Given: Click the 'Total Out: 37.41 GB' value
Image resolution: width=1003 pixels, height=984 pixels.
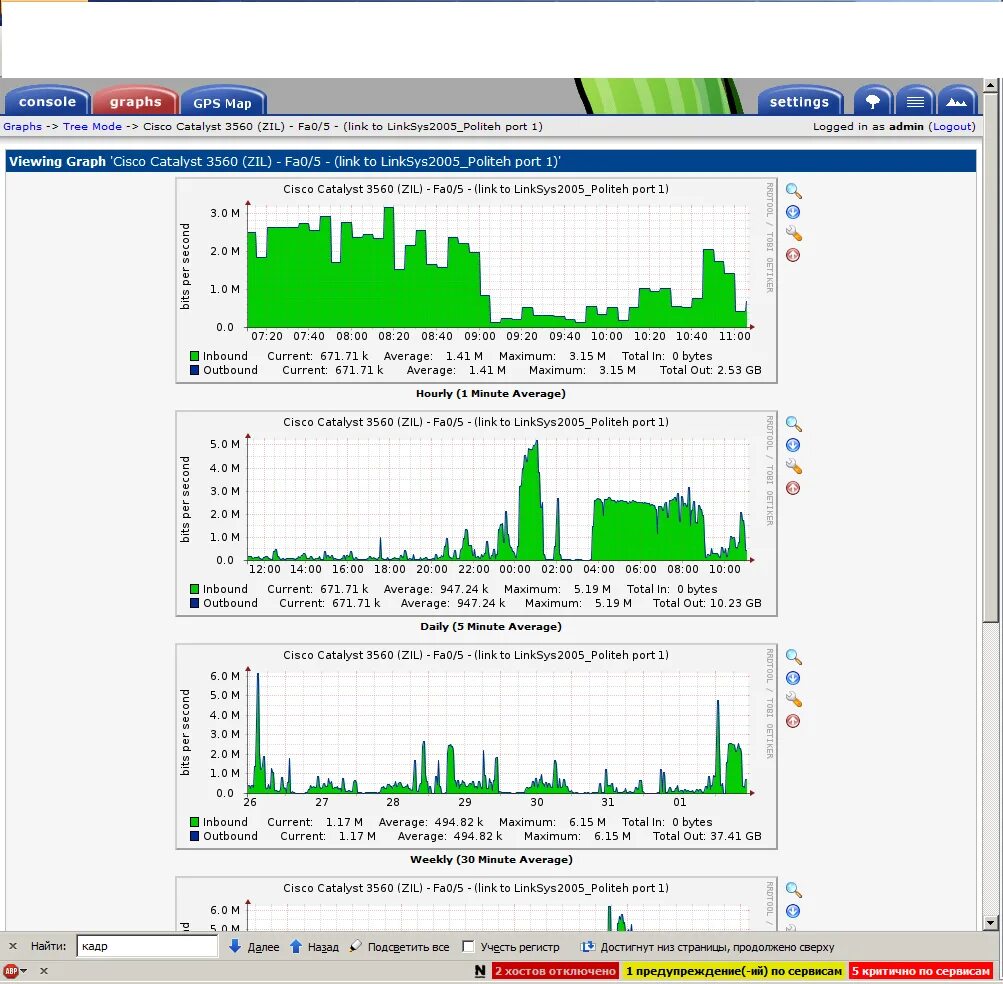Looking at the screenshot, I should (x=707, y=836).
